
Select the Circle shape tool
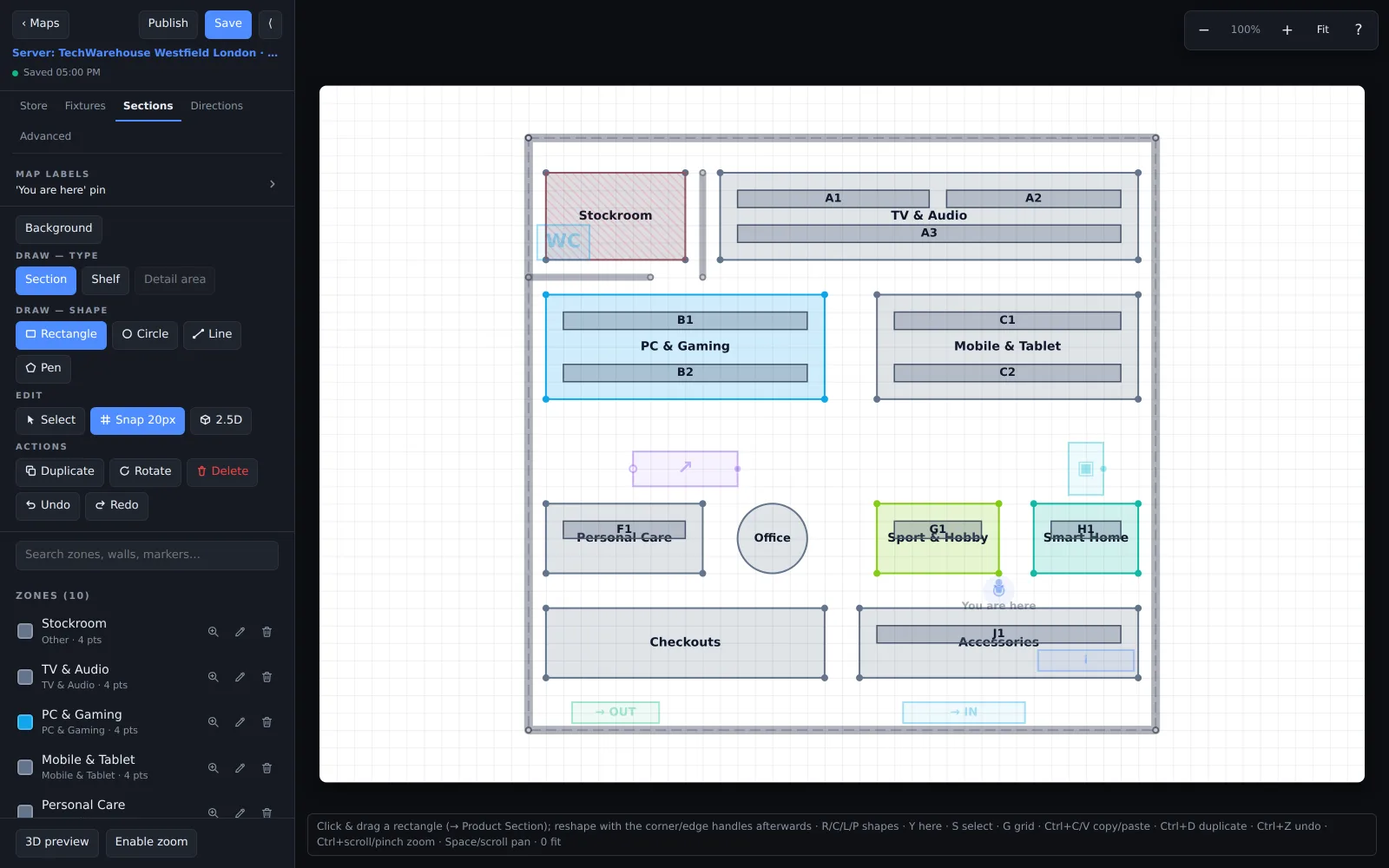click(x=145, y=335)
